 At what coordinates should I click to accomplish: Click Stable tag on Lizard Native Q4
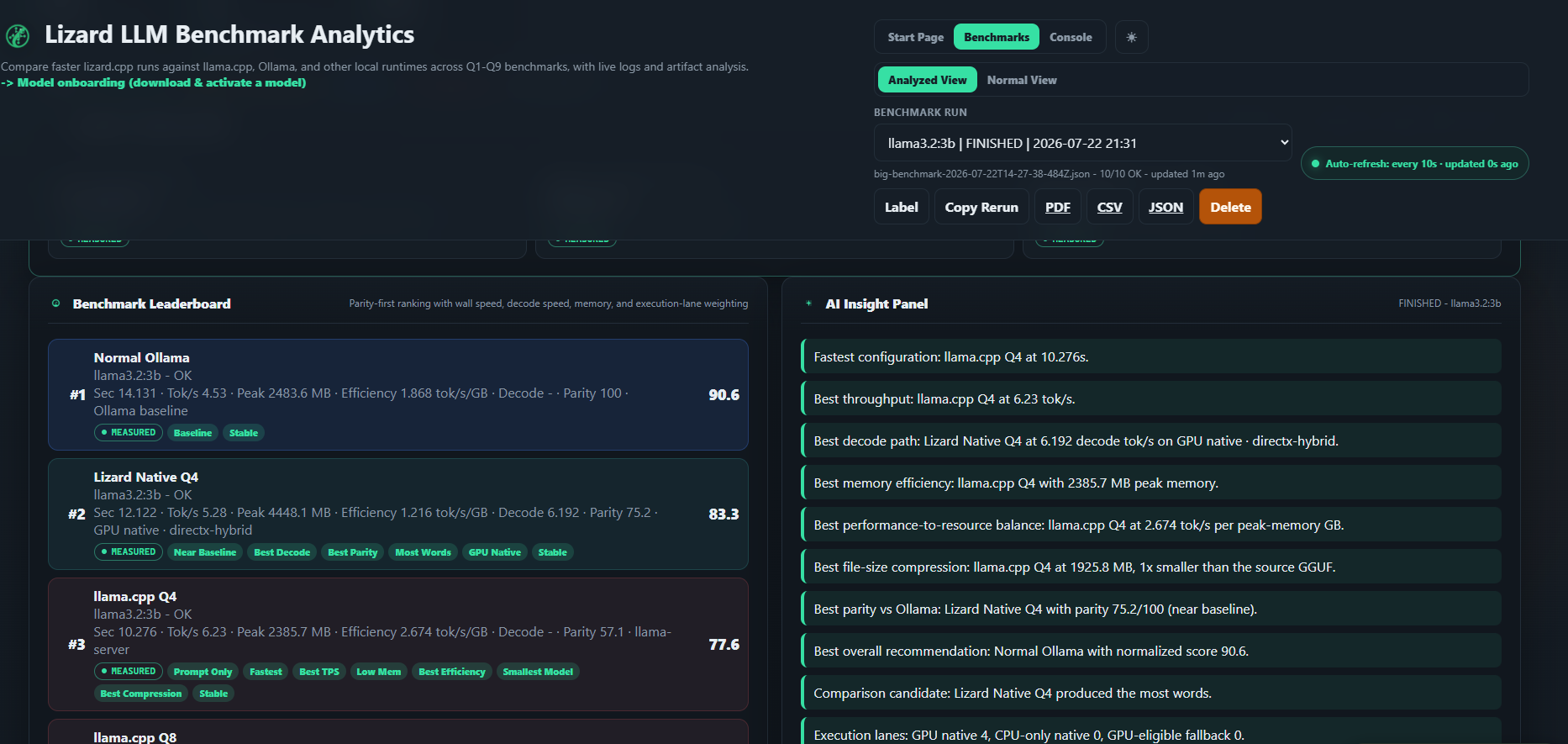click(552, 552)
